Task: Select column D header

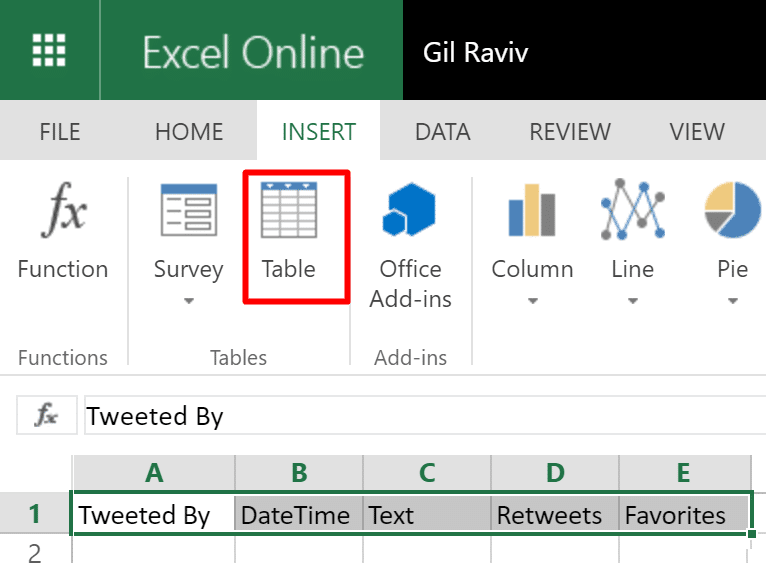Action: click(x=555, y=473)
